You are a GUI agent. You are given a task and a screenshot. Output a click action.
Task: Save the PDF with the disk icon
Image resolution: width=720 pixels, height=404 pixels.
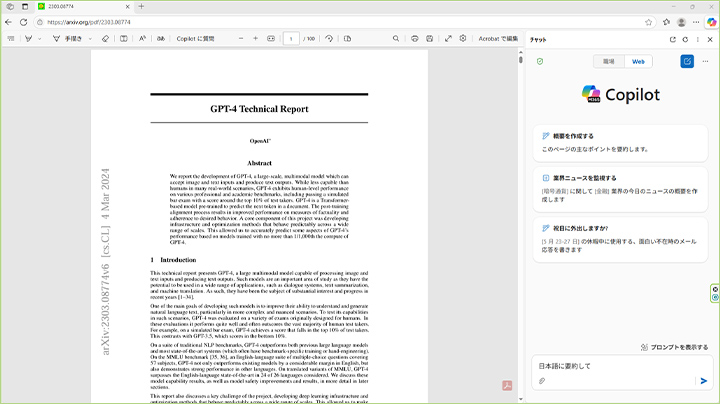point(429,39)
